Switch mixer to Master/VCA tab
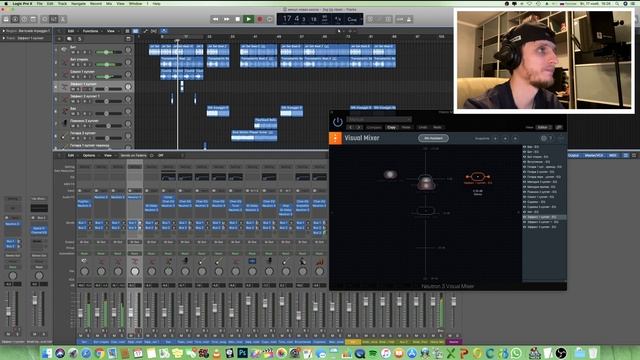The height and width of the screenshot is (360, 640). pyautogui.click(x=594, y=156)
